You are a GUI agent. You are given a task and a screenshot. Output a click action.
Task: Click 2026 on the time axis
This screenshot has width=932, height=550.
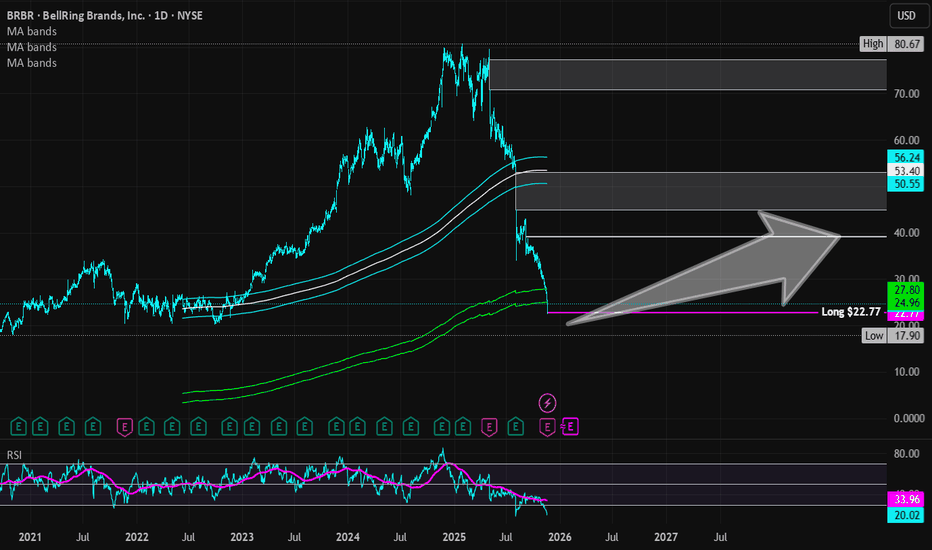pos(560,537)
